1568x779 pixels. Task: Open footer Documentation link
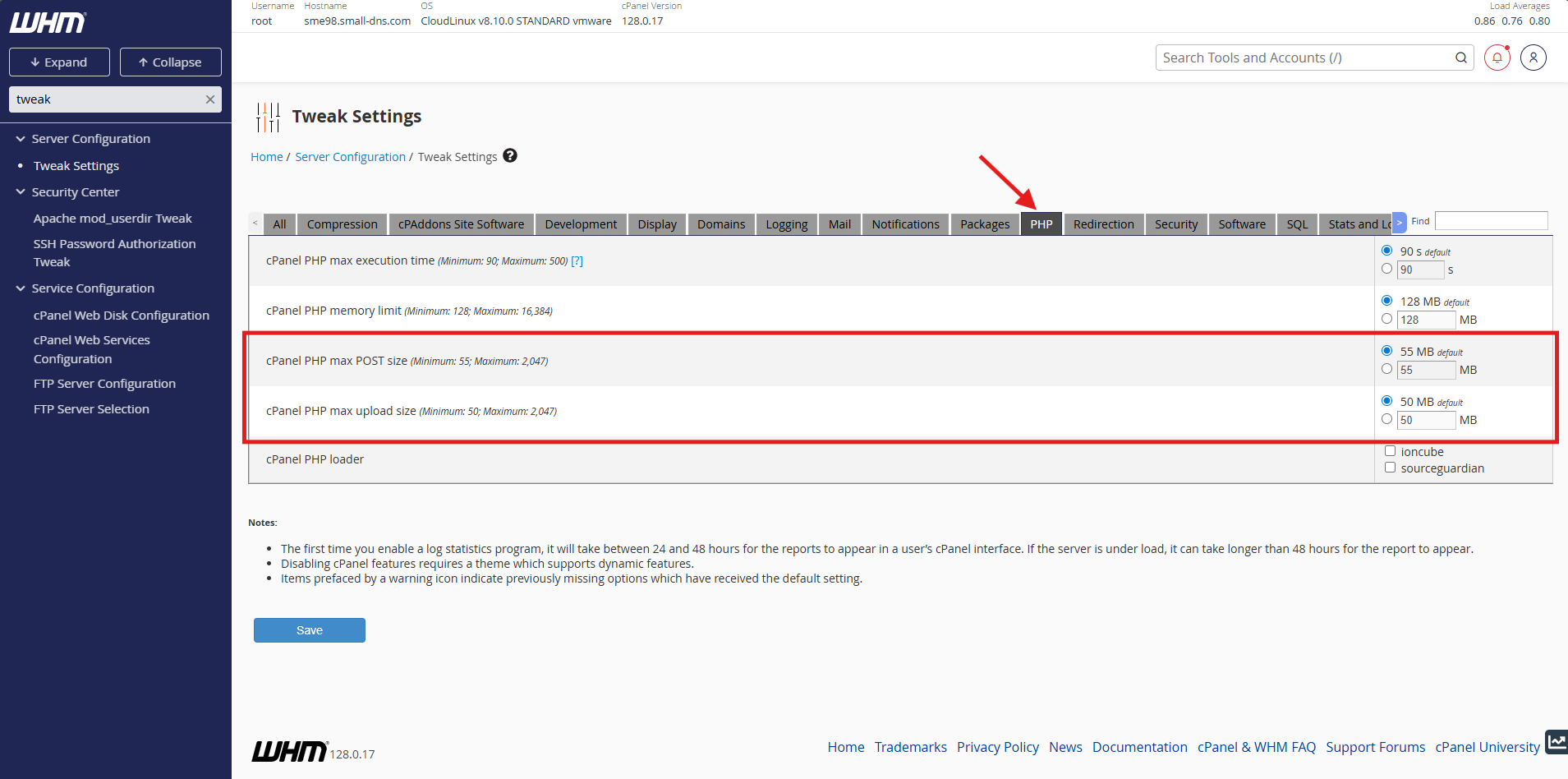[1139, 747]
